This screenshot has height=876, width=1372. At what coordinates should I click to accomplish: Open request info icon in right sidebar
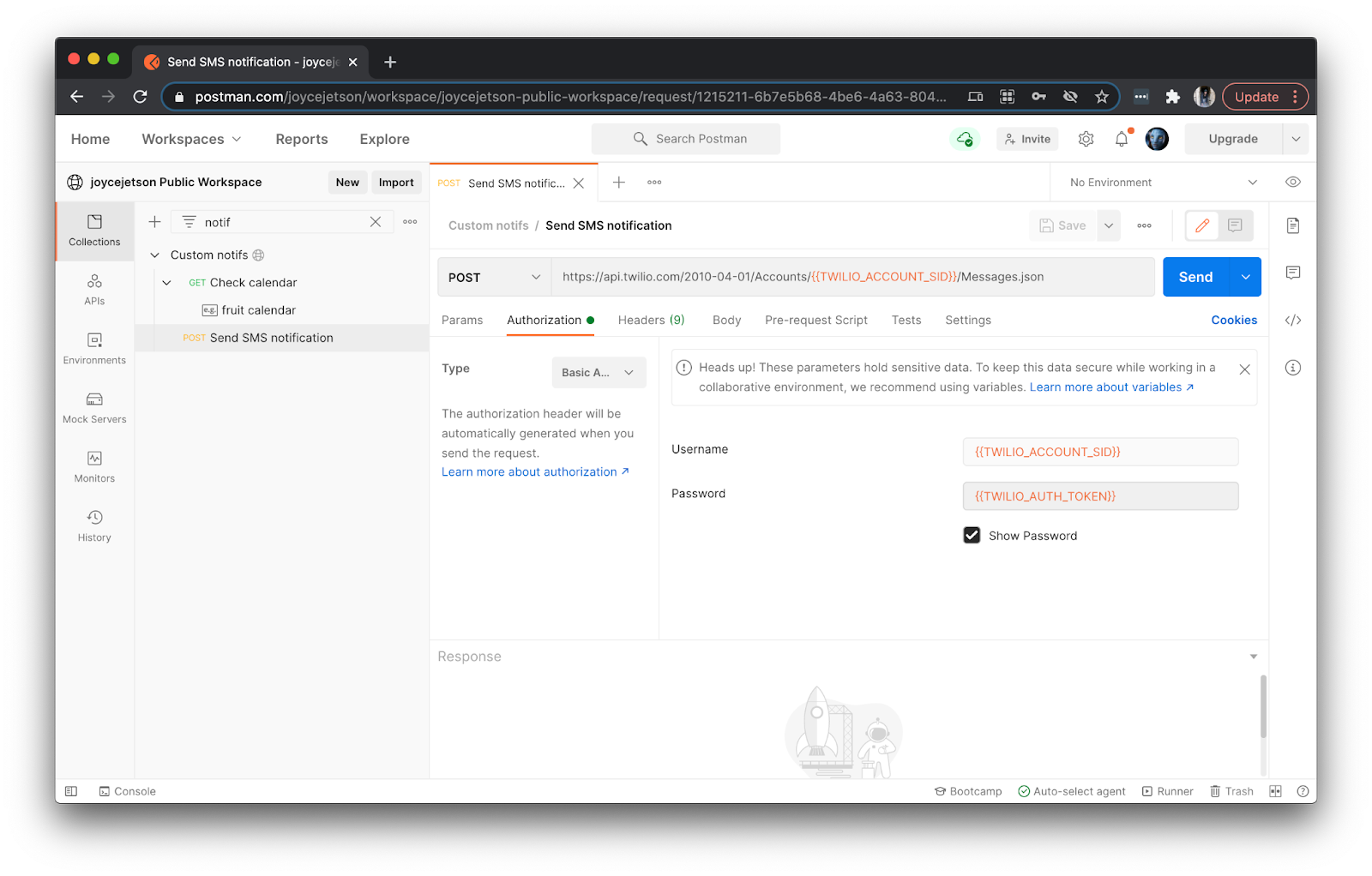click(x=1293, y=368)
